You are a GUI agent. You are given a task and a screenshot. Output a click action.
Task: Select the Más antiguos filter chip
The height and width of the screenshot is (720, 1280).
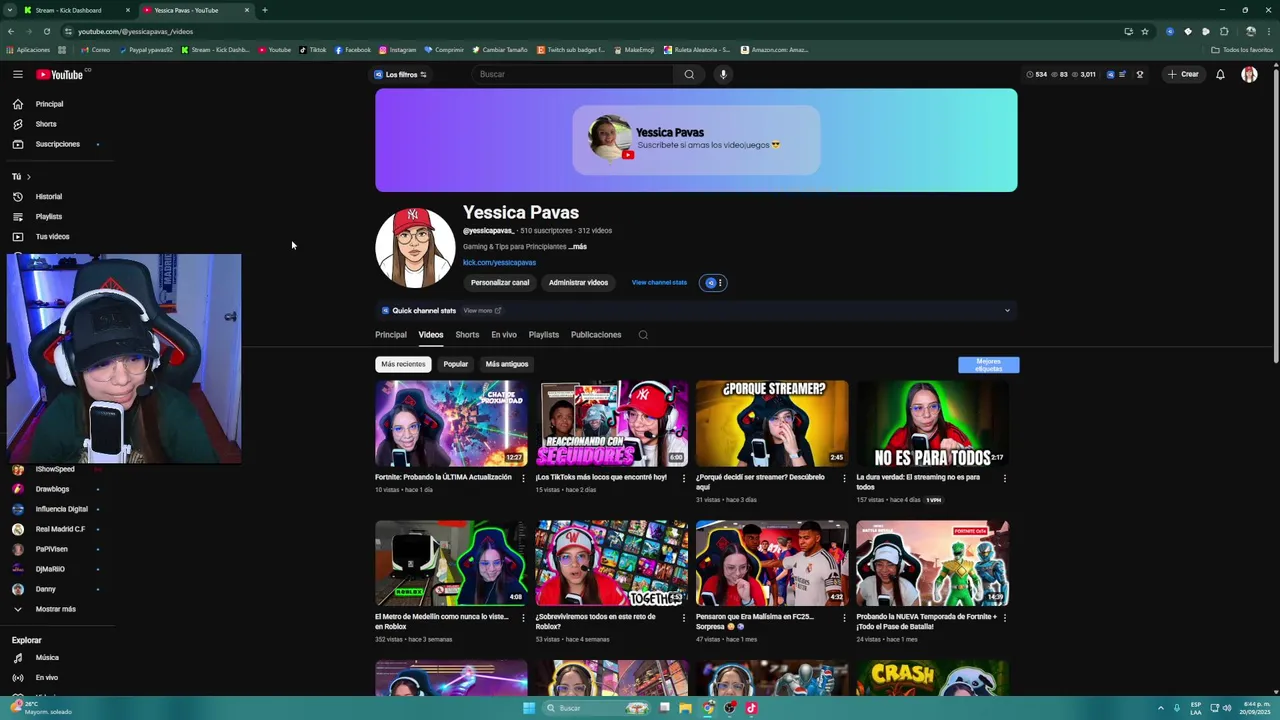507,364
